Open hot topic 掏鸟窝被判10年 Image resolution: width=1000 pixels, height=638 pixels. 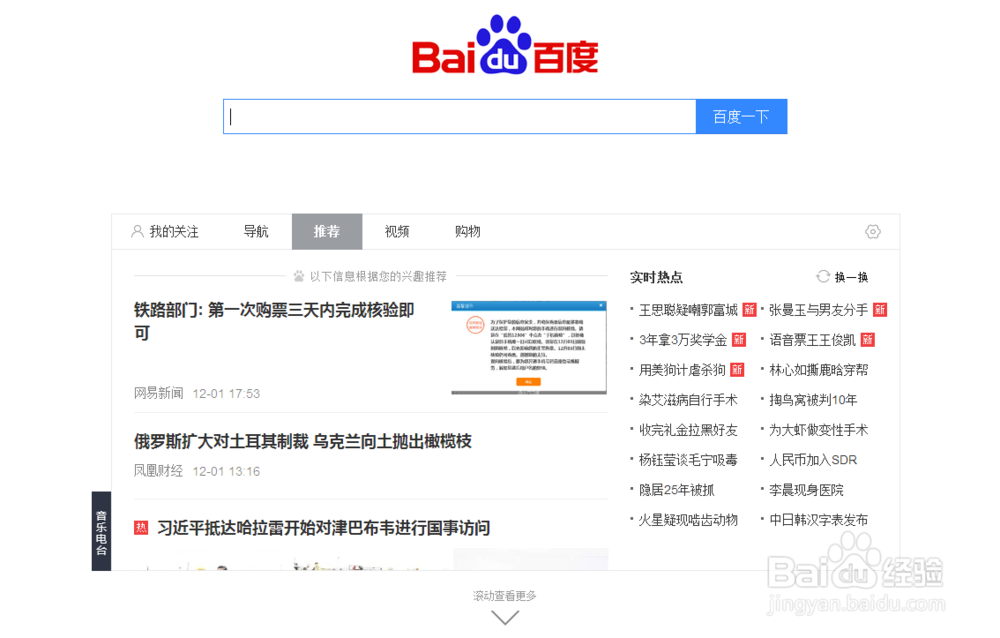click(x=813, y=400)
